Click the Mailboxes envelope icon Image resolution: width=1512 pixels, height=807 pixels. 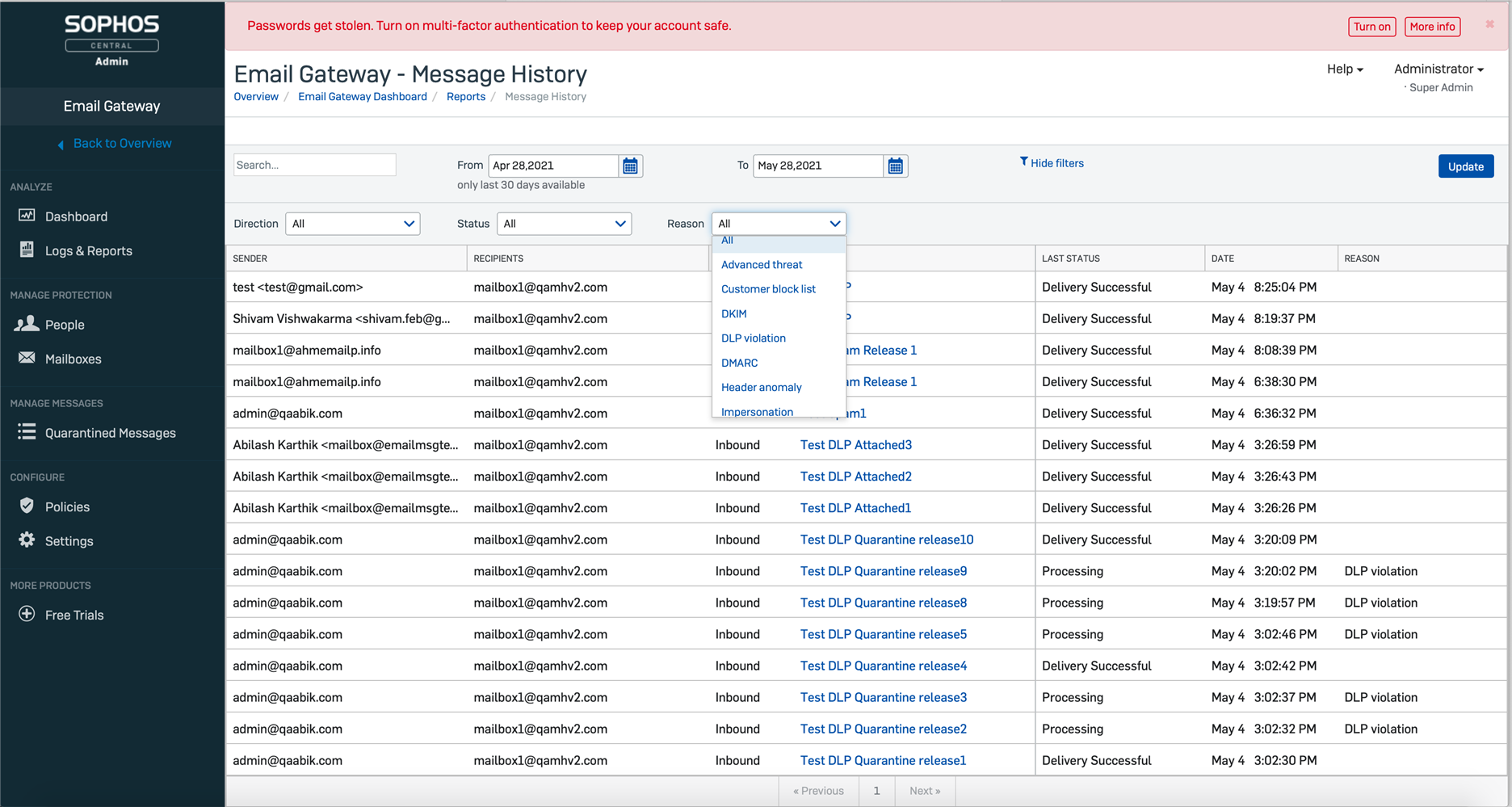(27, 358)
